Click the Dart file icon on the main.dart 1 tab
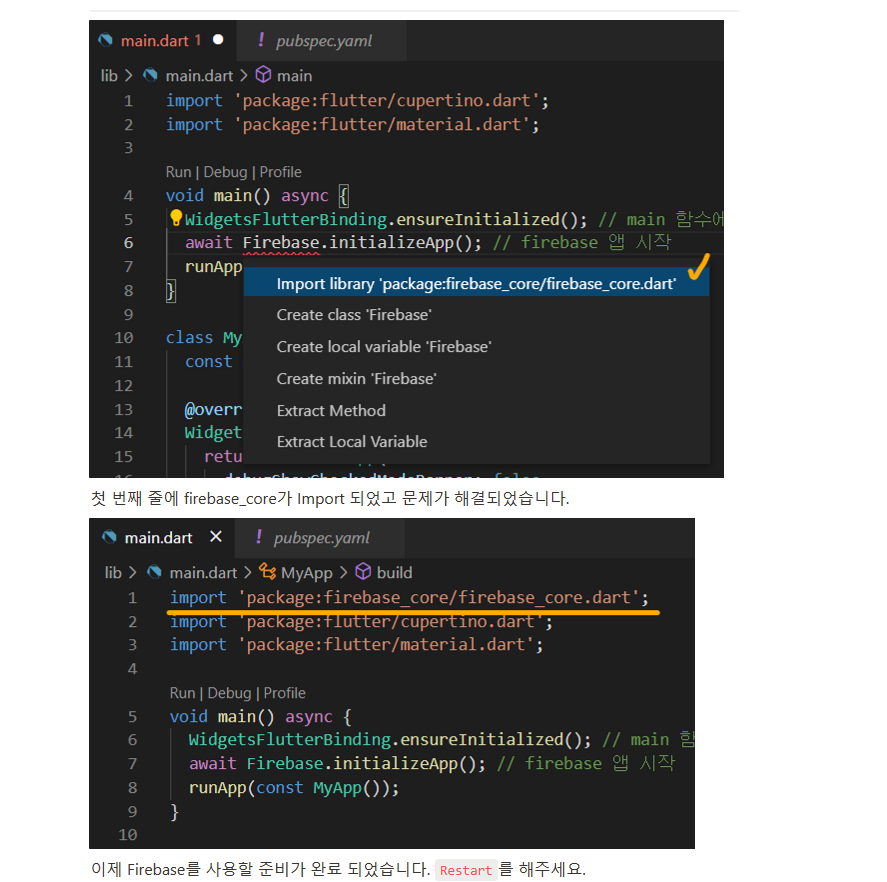This screenshot has height=882, width=887. (105, 40)
